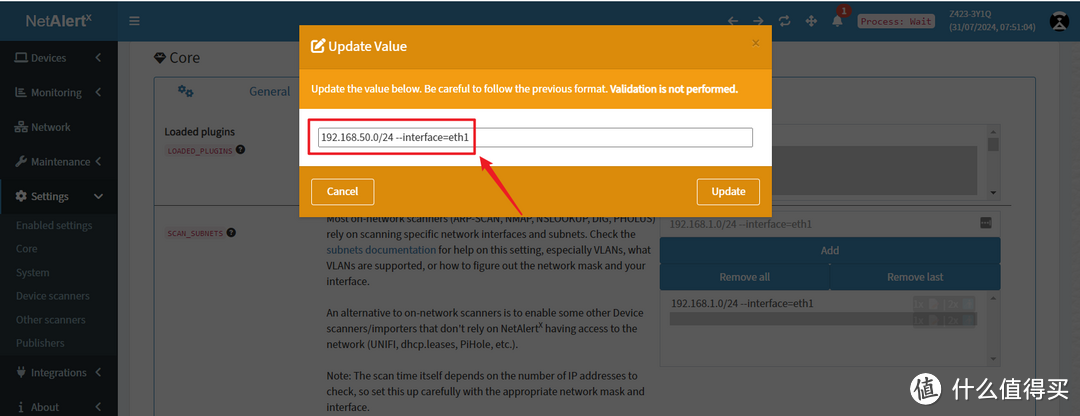This screenshot has height=416, width=1080.
Task: Click the hamburger sidebar toggle icon
Action: click(x=134, y=21)
